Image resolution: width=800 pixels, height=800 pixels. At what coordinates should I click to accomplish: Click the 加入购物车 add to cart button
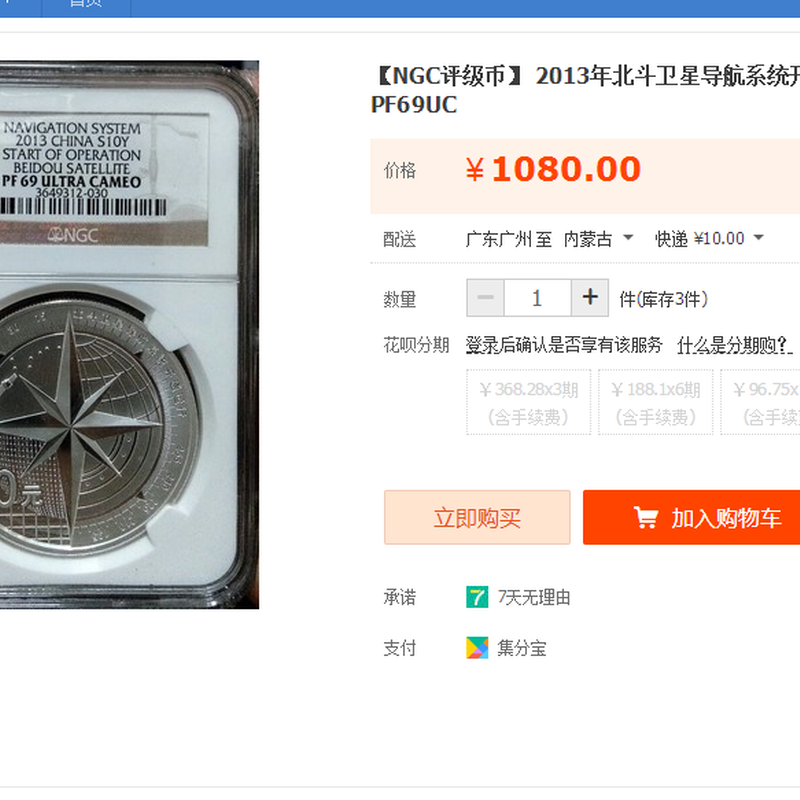pyautogui.click(x=691, y=517)
